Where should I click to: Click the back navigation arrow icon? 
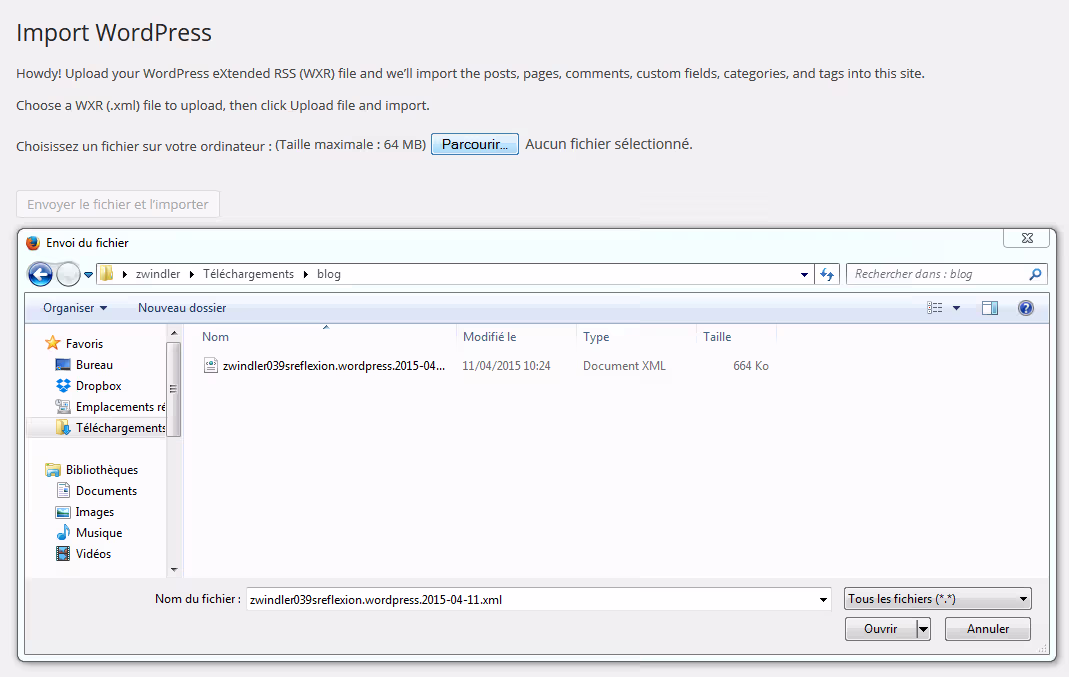[x=40, y=274]
